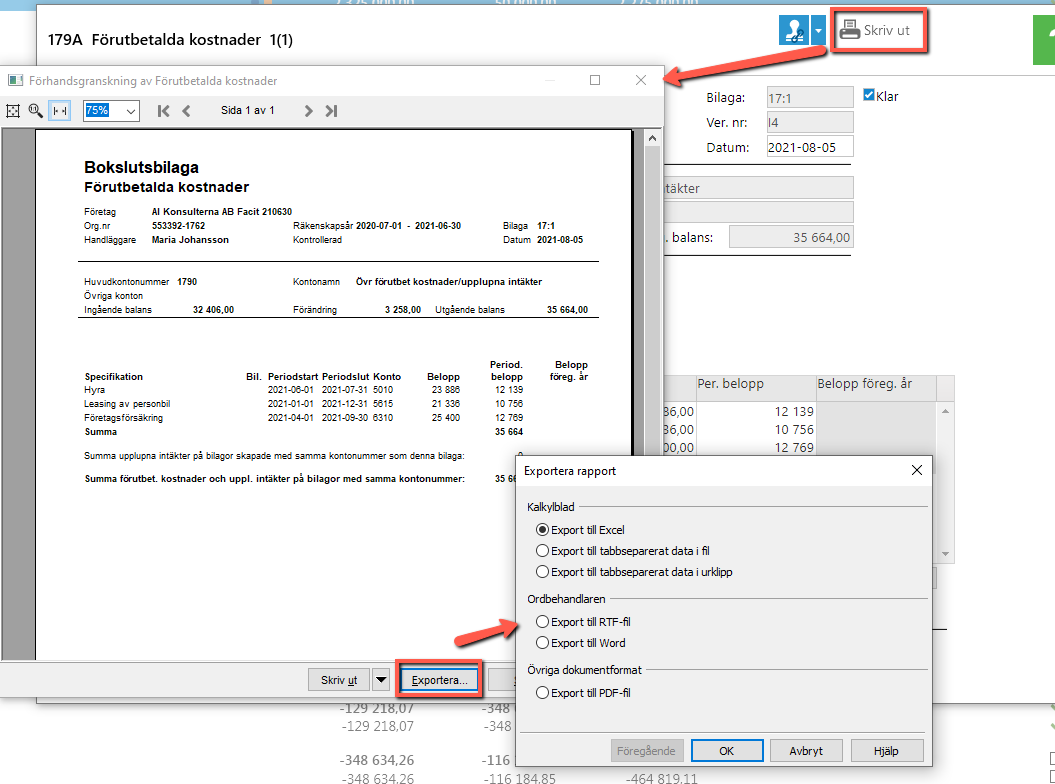
Task: Click the magnifier actual-size zoom icon
Action: (36, 111)
